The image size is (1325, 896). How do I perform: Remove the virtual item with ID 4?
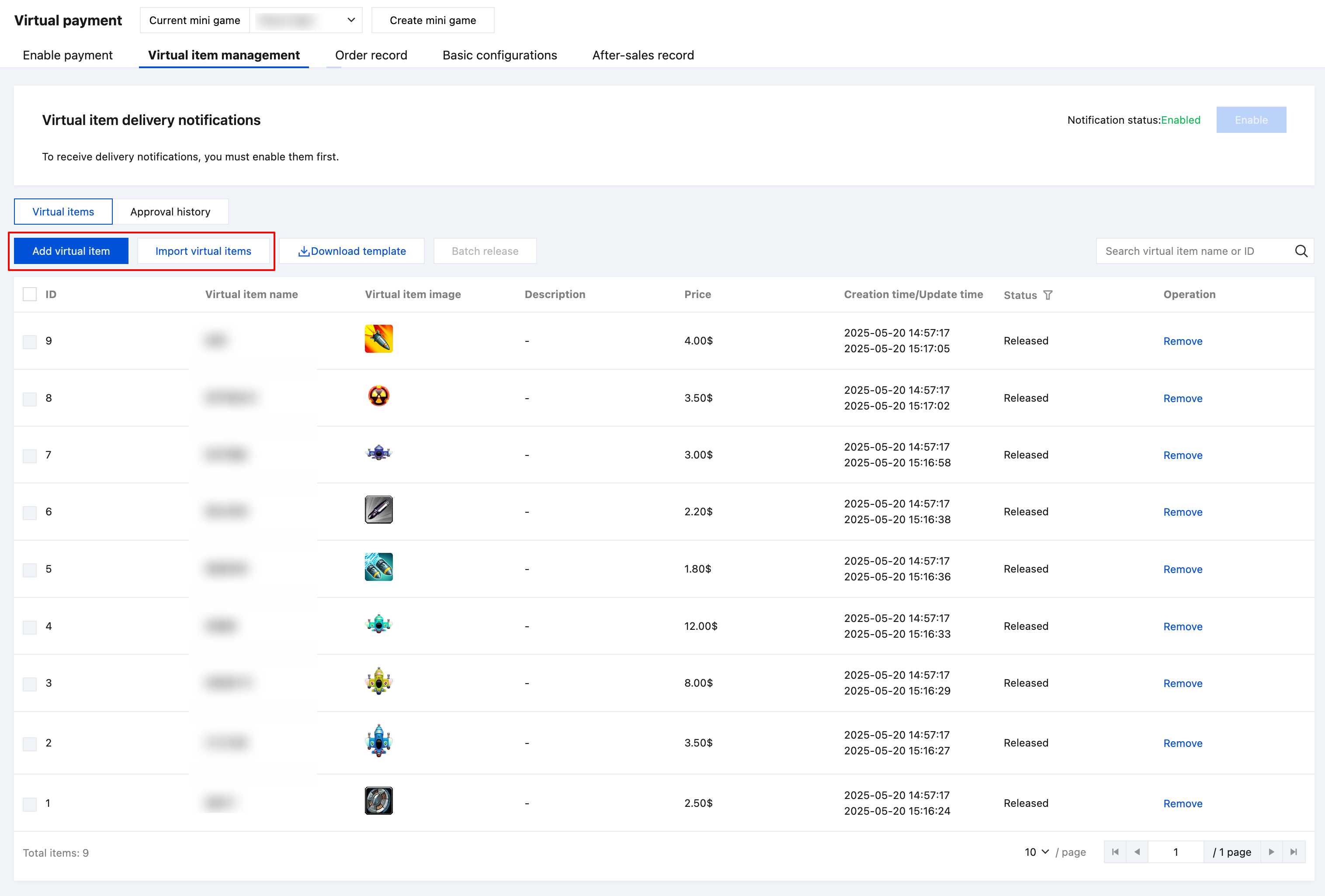click(x=1183, y=626)
